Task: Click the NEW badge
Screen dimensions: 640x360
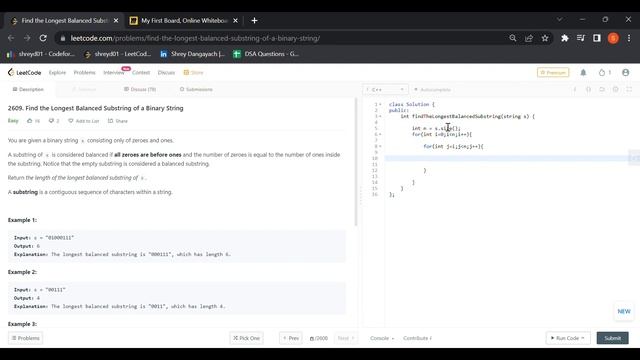Action: coord(624,311)
